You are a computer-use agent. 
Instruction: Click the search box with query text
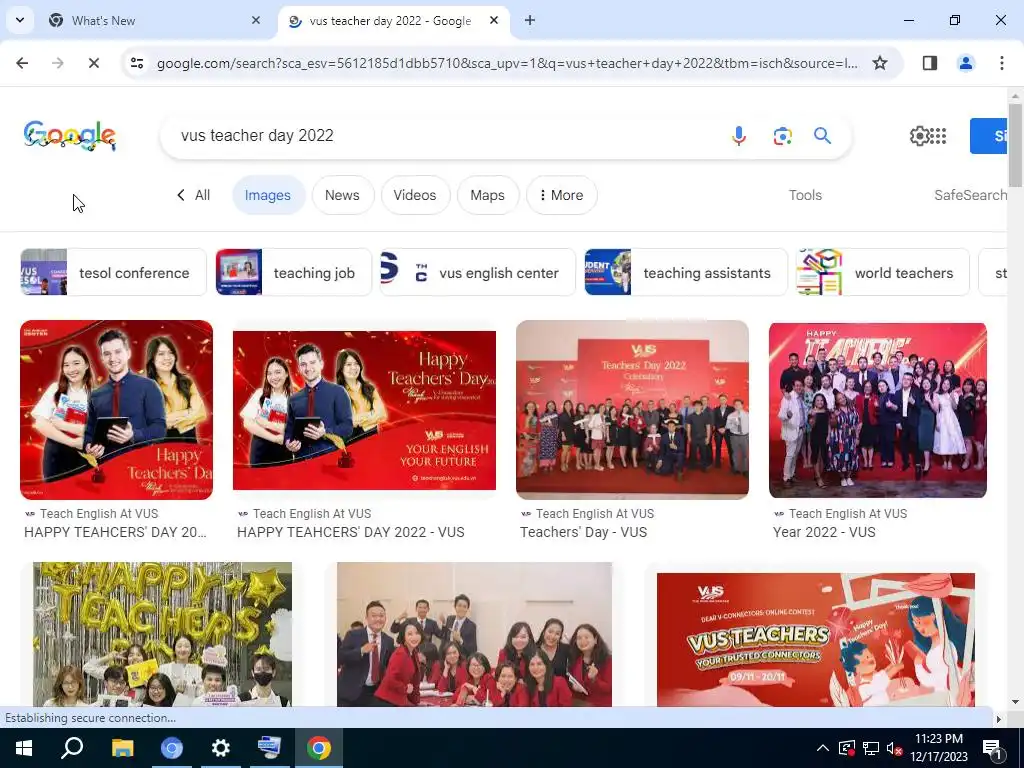pos(444,136)
